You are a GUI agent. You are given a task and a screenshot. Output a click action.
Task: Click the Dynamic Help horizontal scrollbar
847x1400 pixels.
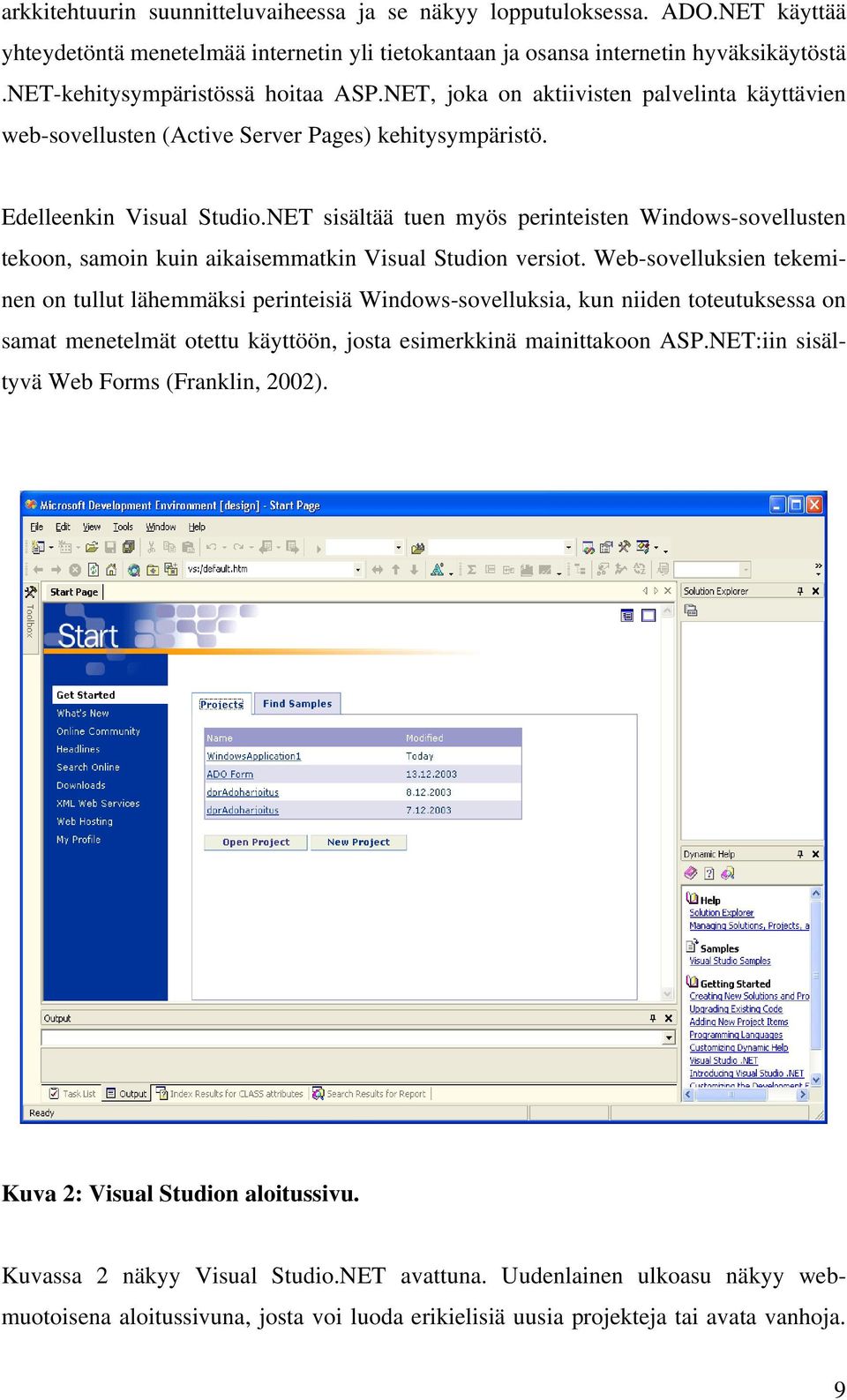746,1094
